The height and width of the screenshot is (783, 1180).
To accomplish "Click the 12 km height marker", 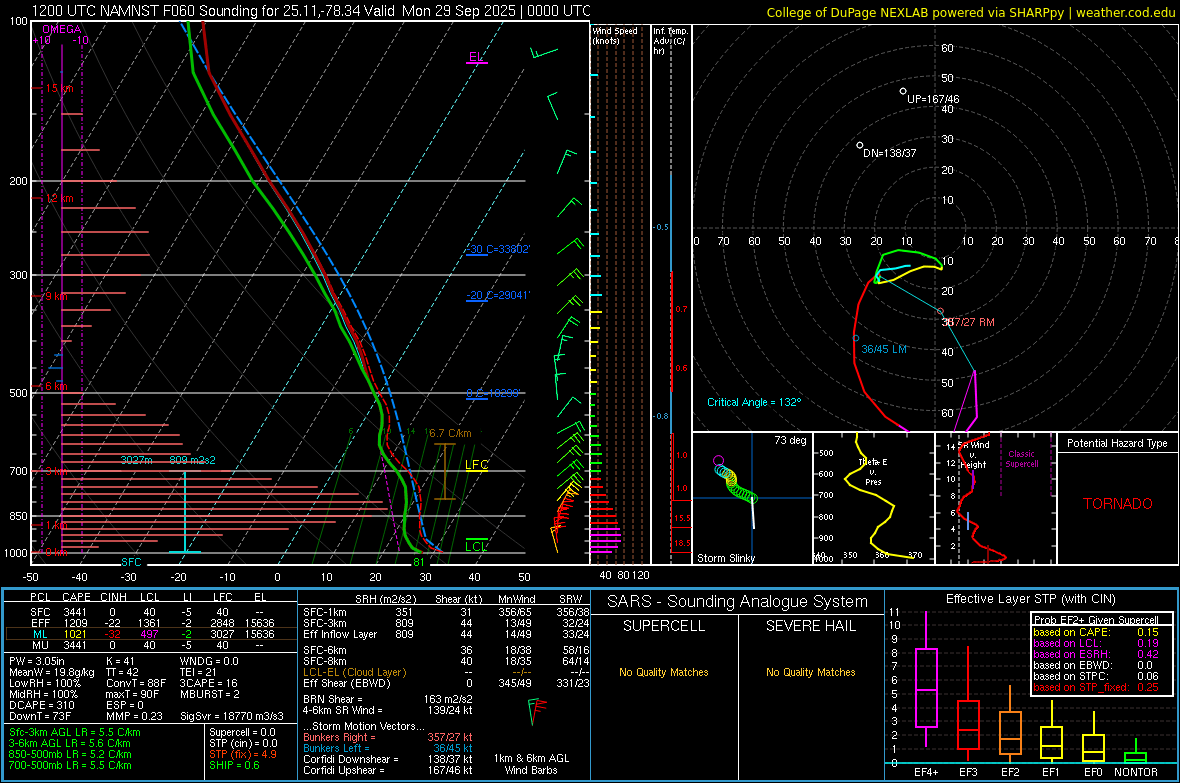I will (59, 198).
